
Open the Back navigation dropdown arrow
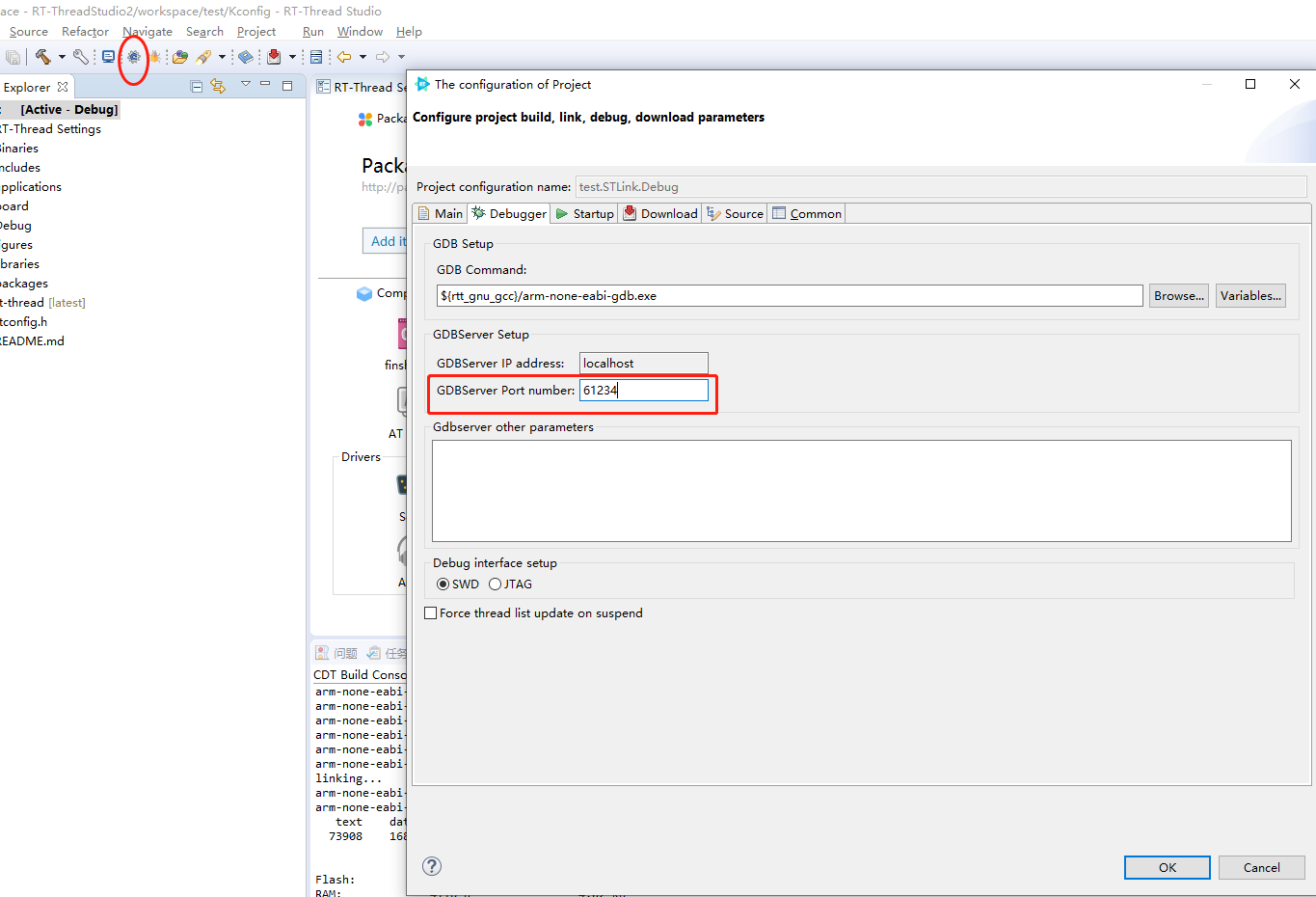coord(363,57)
